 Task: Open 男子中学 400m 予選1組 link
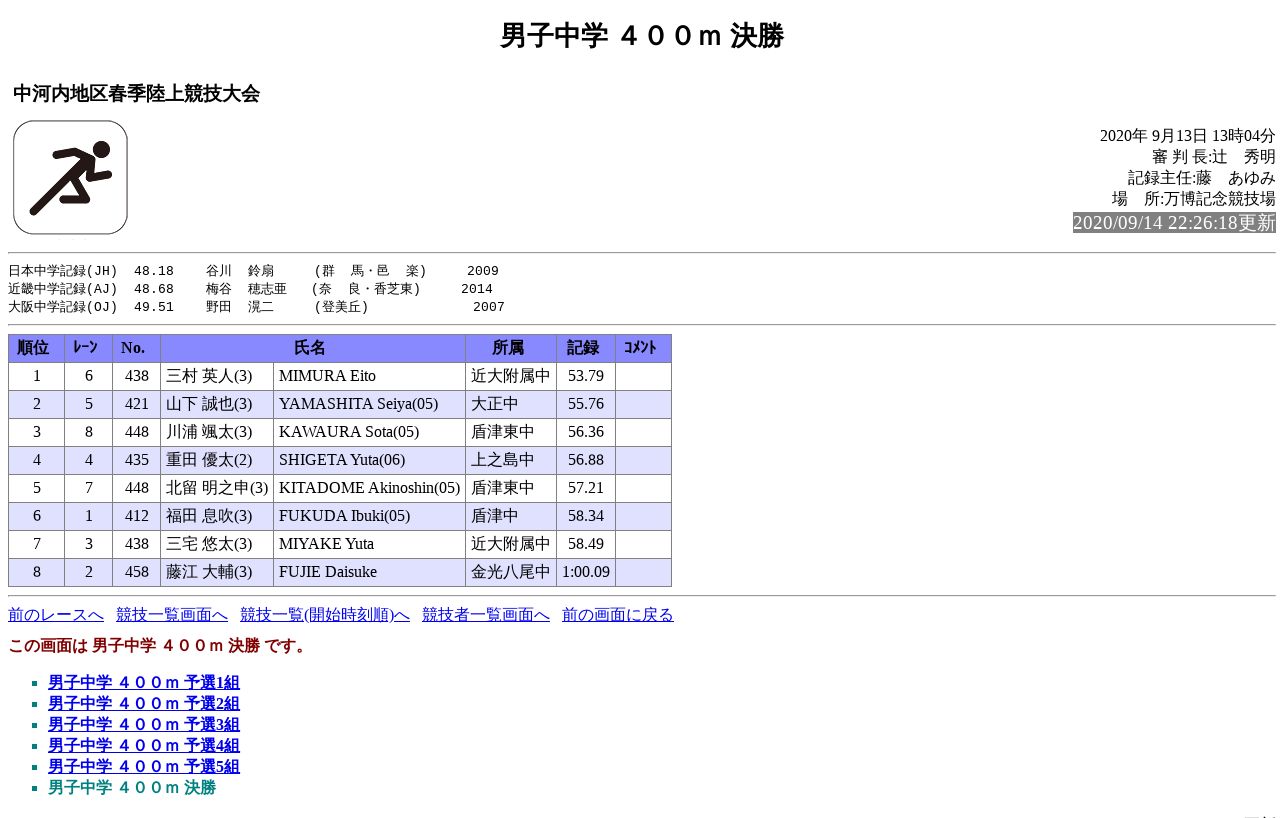pyautogui.click(x=144, y=683)
